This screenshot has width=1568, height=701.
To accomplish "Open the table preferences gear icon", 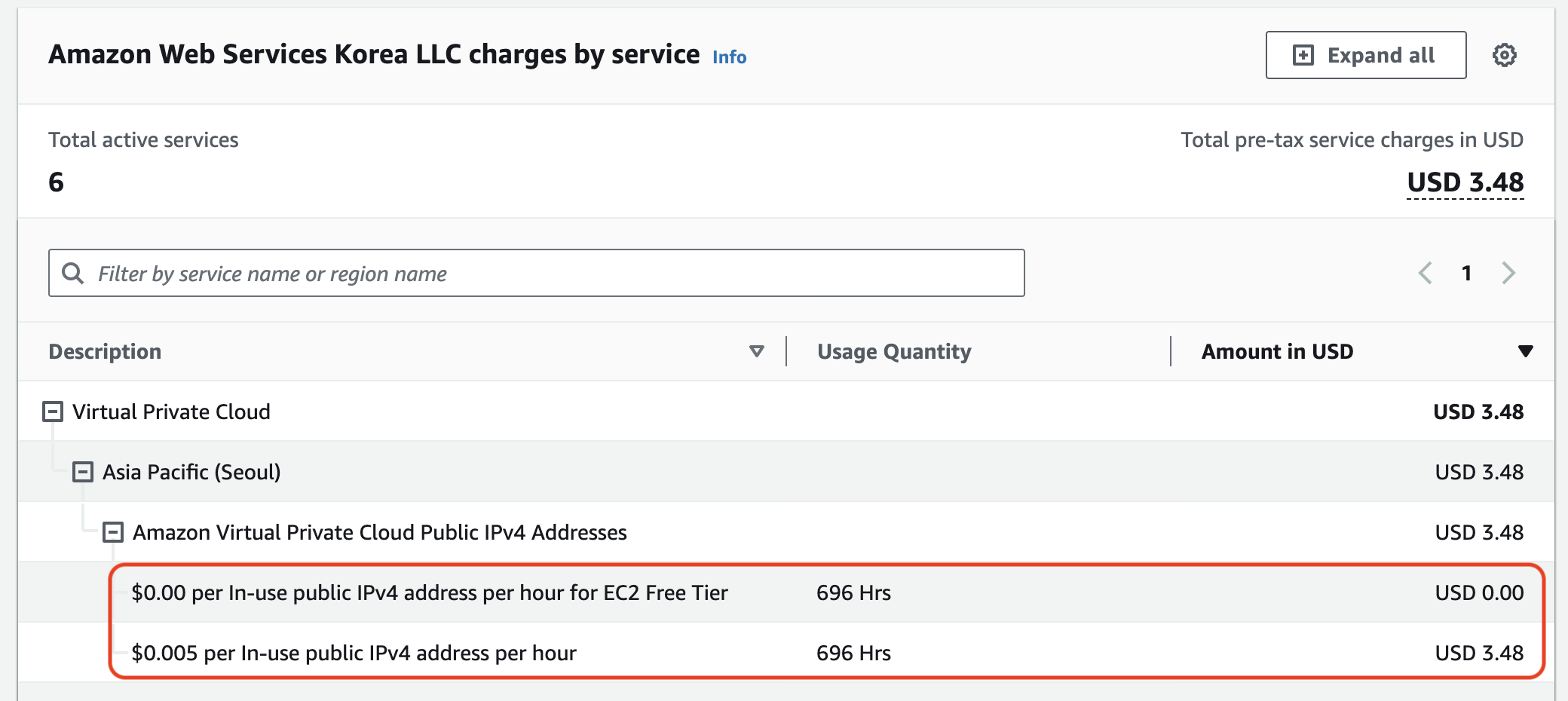I will [1504, 55].
